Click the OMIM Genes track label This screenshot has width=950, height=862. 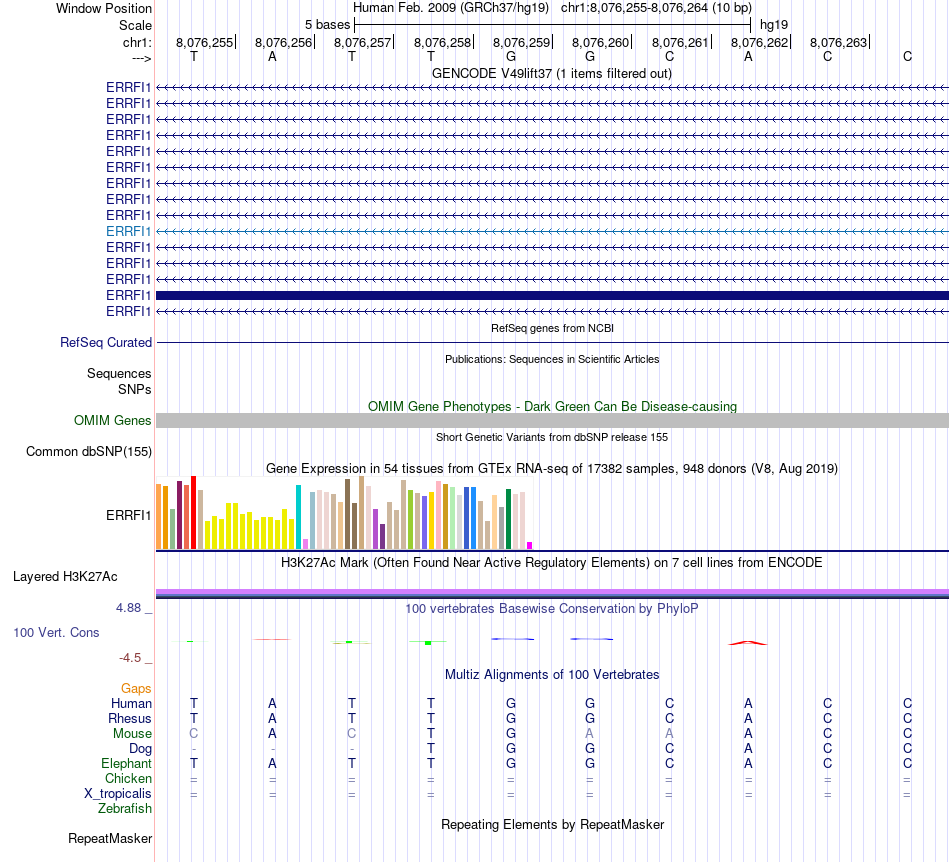pyautogui.click(x=112, y=420)
